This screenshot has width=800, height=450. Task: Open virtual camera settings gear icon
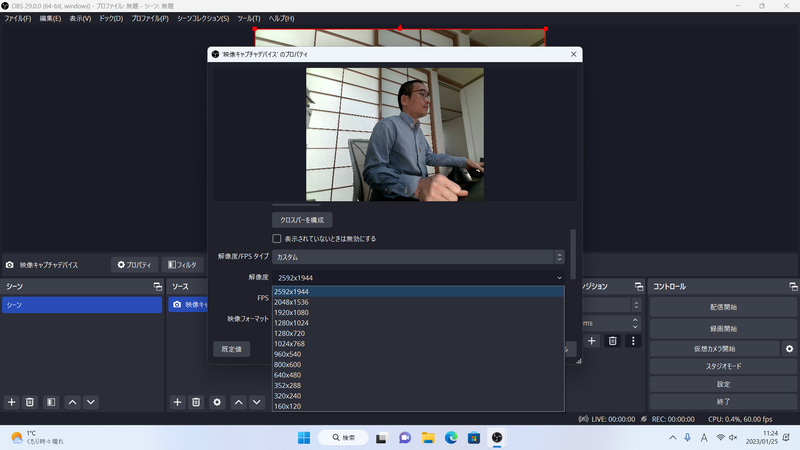[789, 349]
